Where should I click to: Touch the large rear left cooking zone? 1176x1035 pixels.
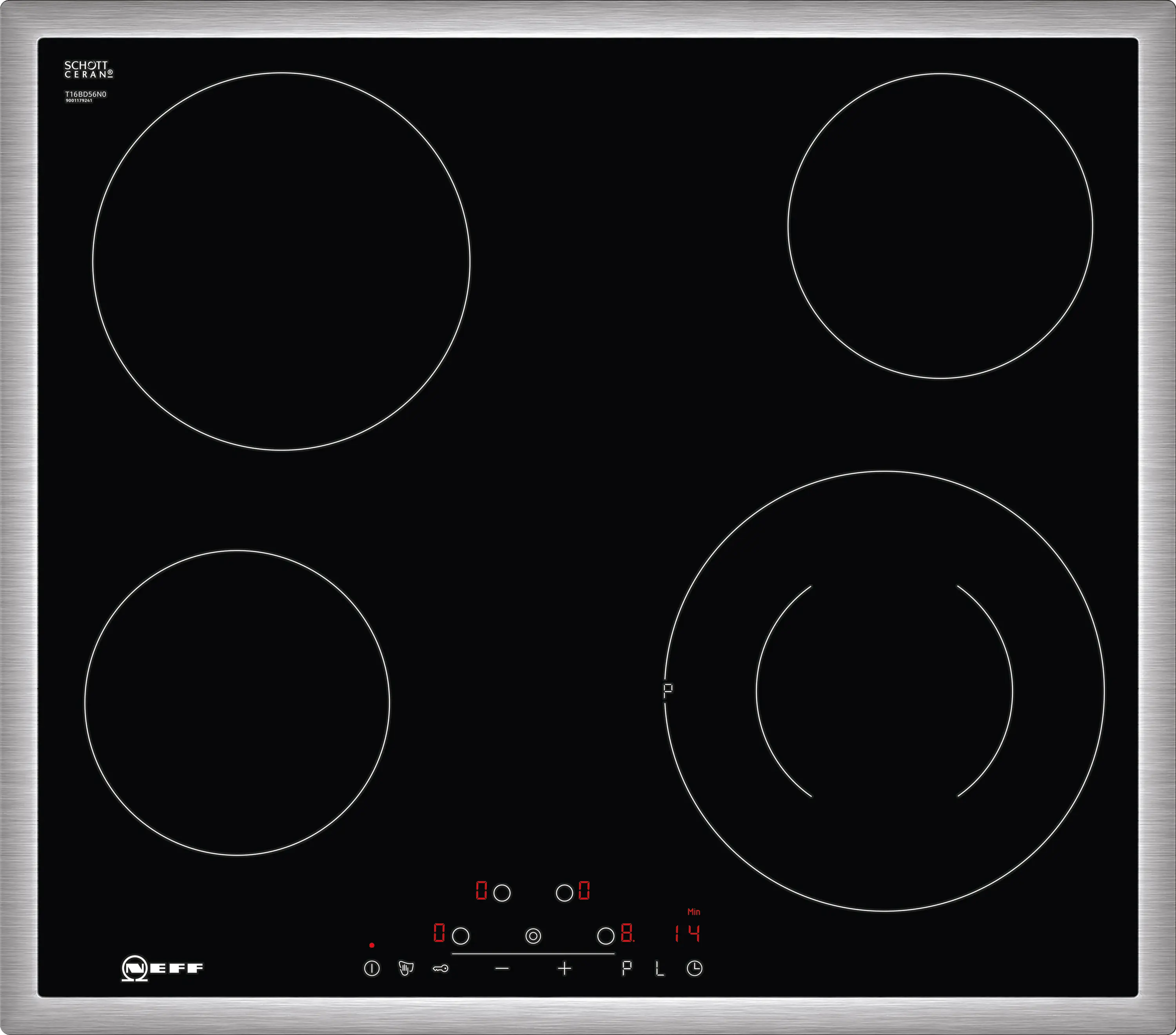(281, 261)
